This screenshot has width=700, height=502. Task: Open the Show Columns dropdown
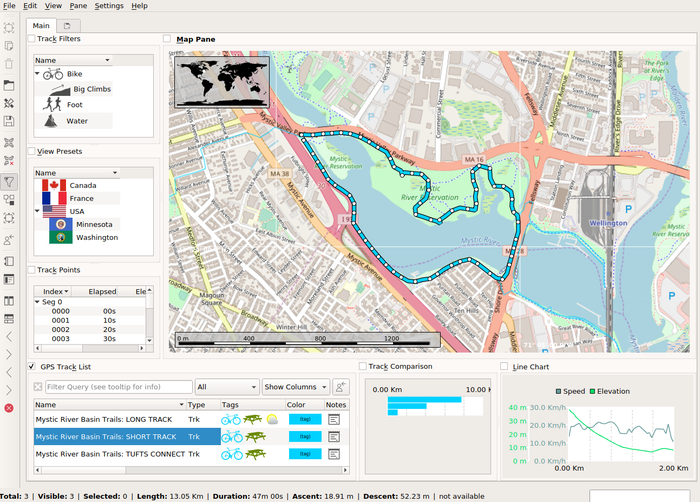(296, 387)
